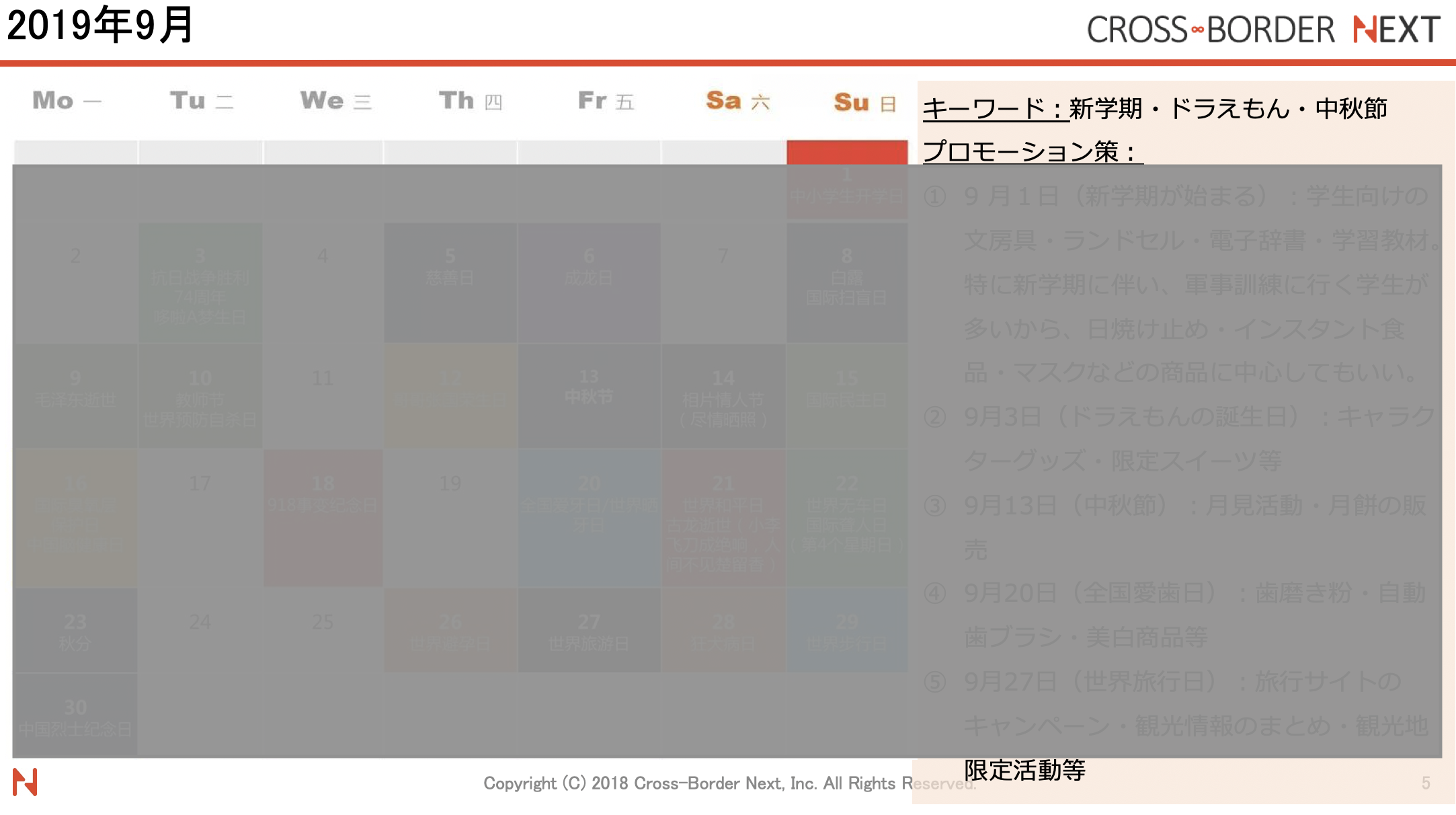Image resolution: width=1456 pixels, height=815 pixels.
Task: Click promotion item ① about 9月1日 新学期
Action: point(1183,284)
